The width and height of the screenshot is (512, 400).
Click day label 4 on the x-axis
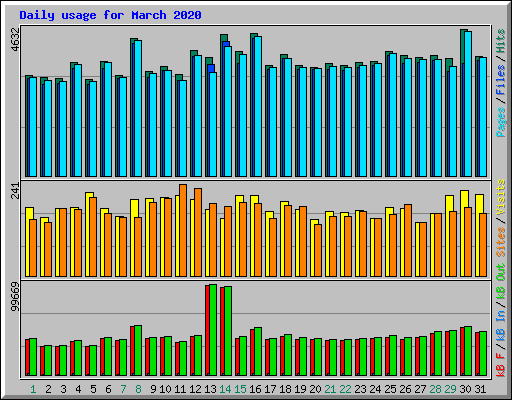pyautogui.click(x=78, y=389)
